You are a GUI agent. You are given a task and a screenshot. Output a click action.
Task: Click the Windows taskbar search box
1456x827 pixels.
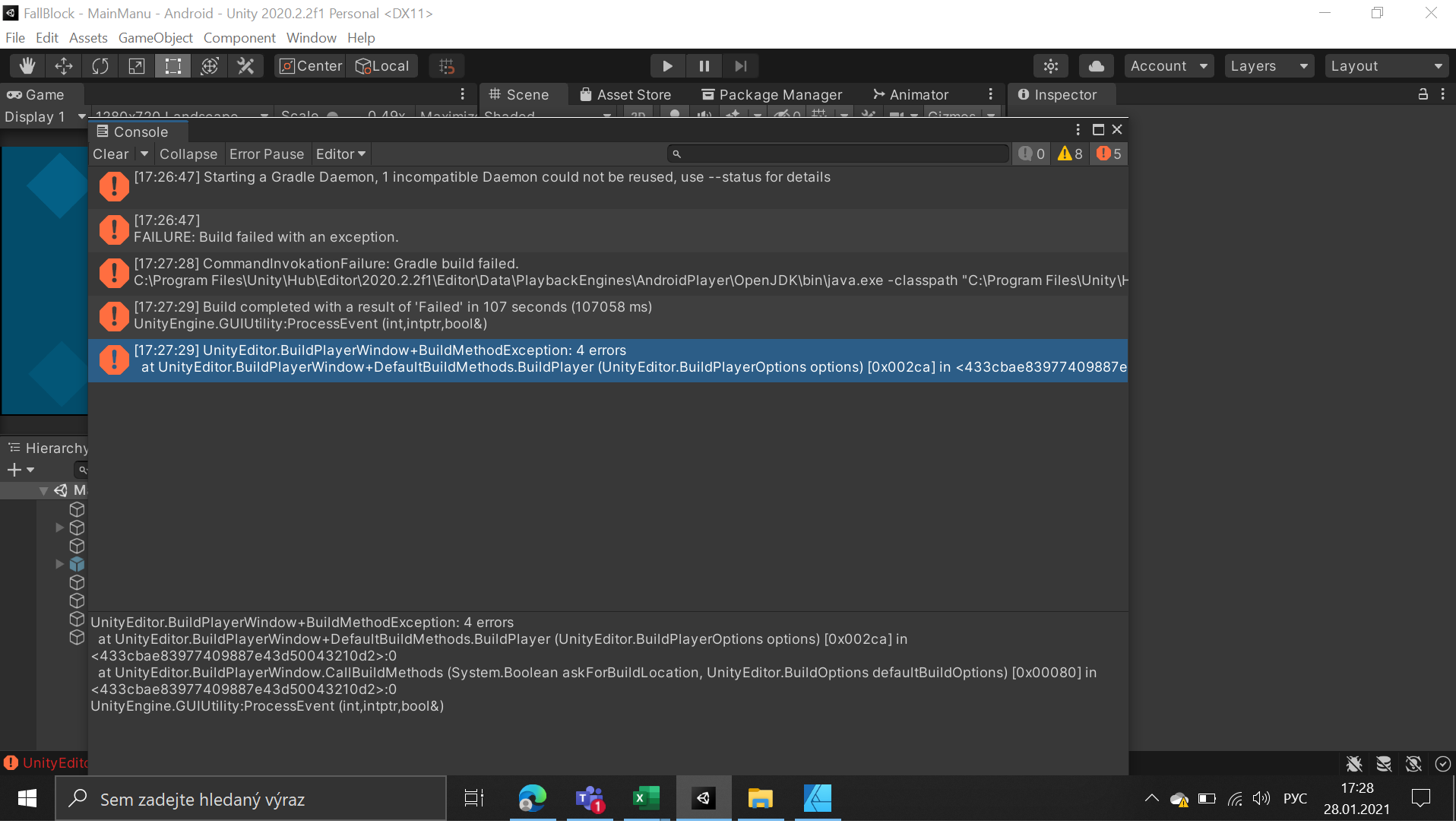coord(251,799)
